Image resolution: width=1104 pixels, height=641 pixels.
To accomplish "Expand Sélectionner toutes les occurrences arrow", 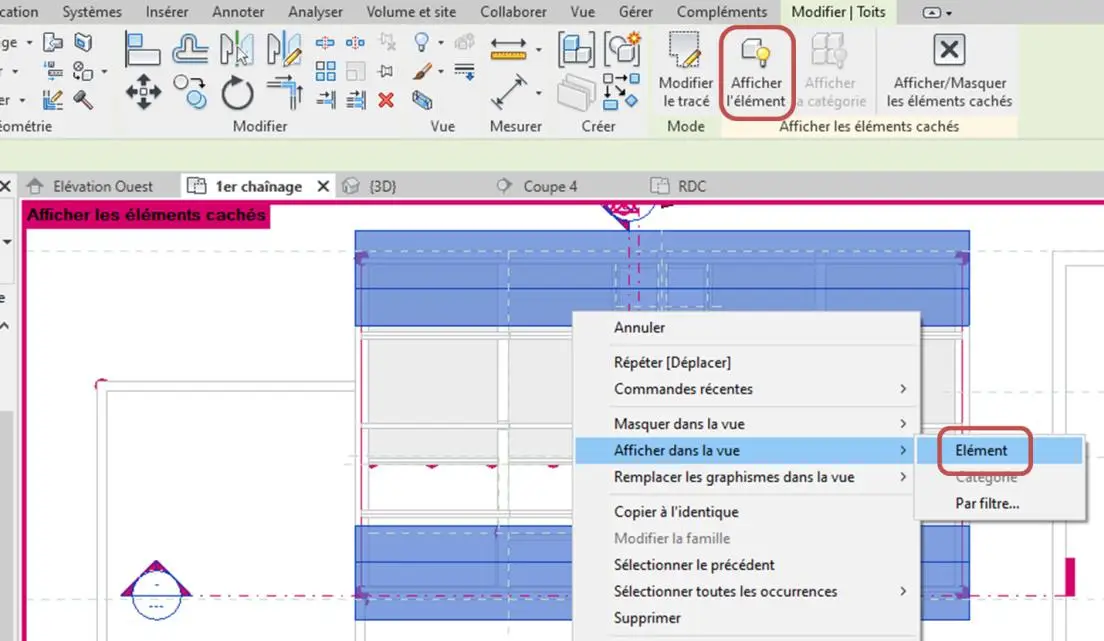I will pyautogui.click(x=903, y=591).
